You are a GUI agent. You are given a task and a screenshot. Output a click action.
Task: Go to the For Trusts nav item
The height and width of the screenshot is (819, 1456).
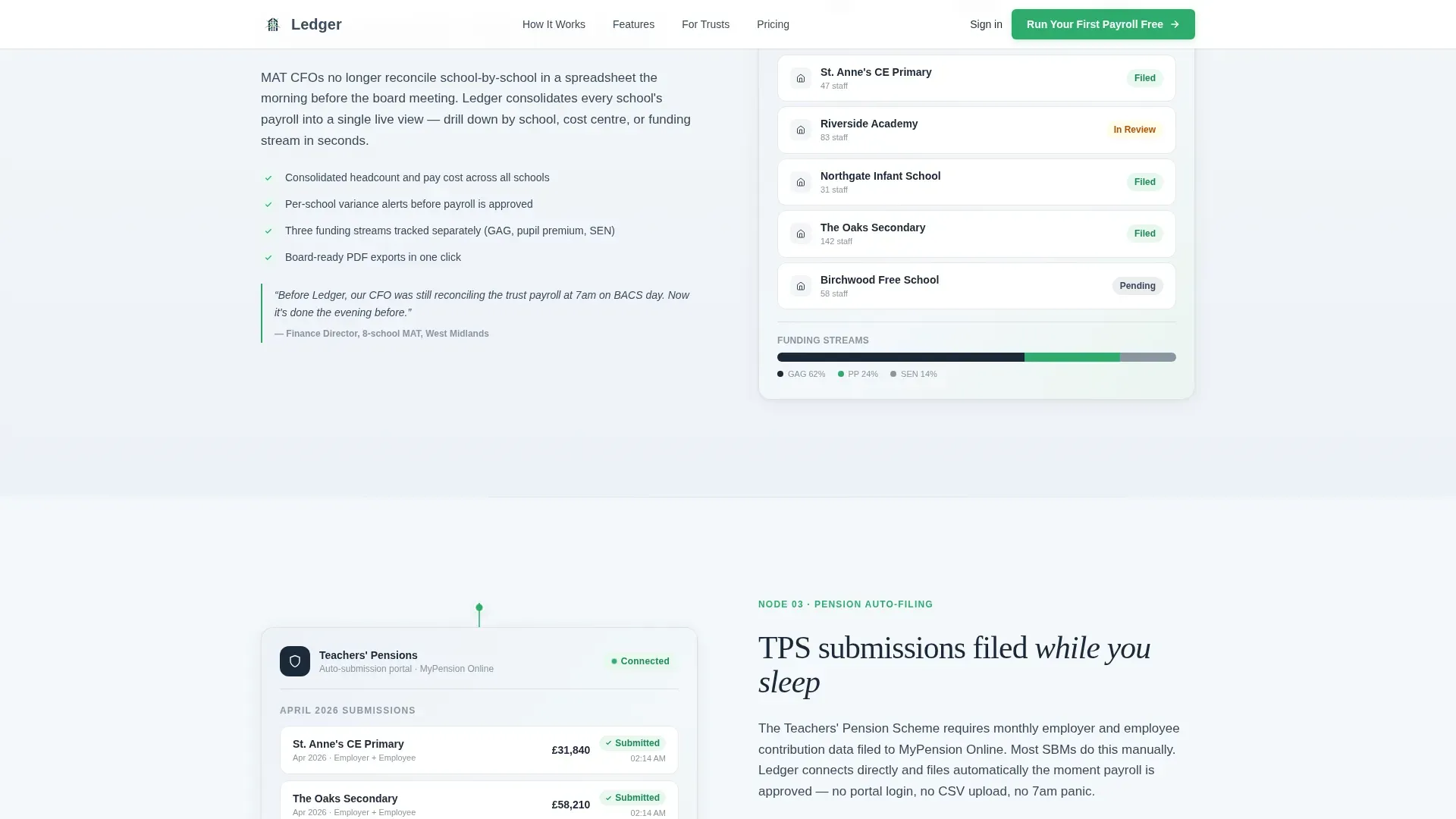pos(705,24)
